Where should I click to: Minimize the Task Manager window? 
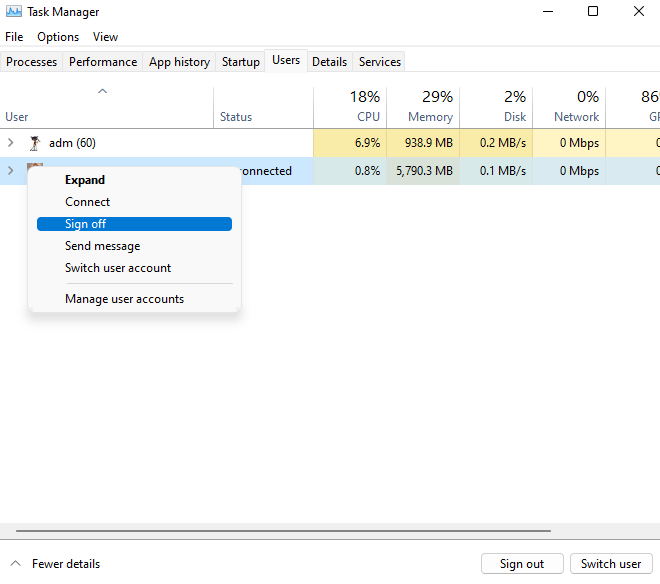coord(548,11)
